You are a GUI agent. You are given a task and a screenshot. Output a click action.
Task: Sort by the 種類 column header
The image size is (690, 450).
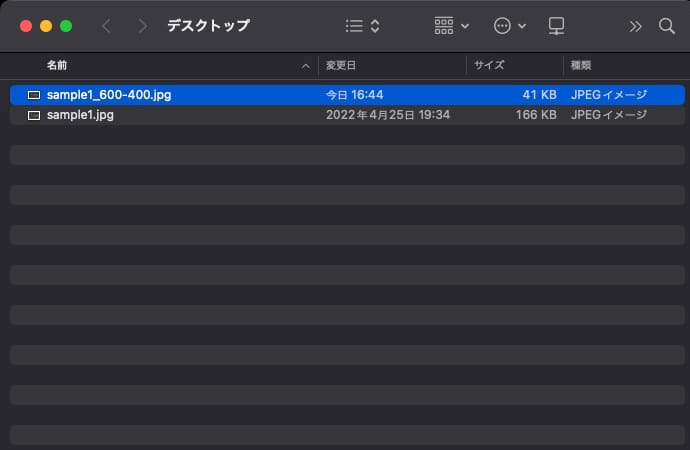click(580, 66)
